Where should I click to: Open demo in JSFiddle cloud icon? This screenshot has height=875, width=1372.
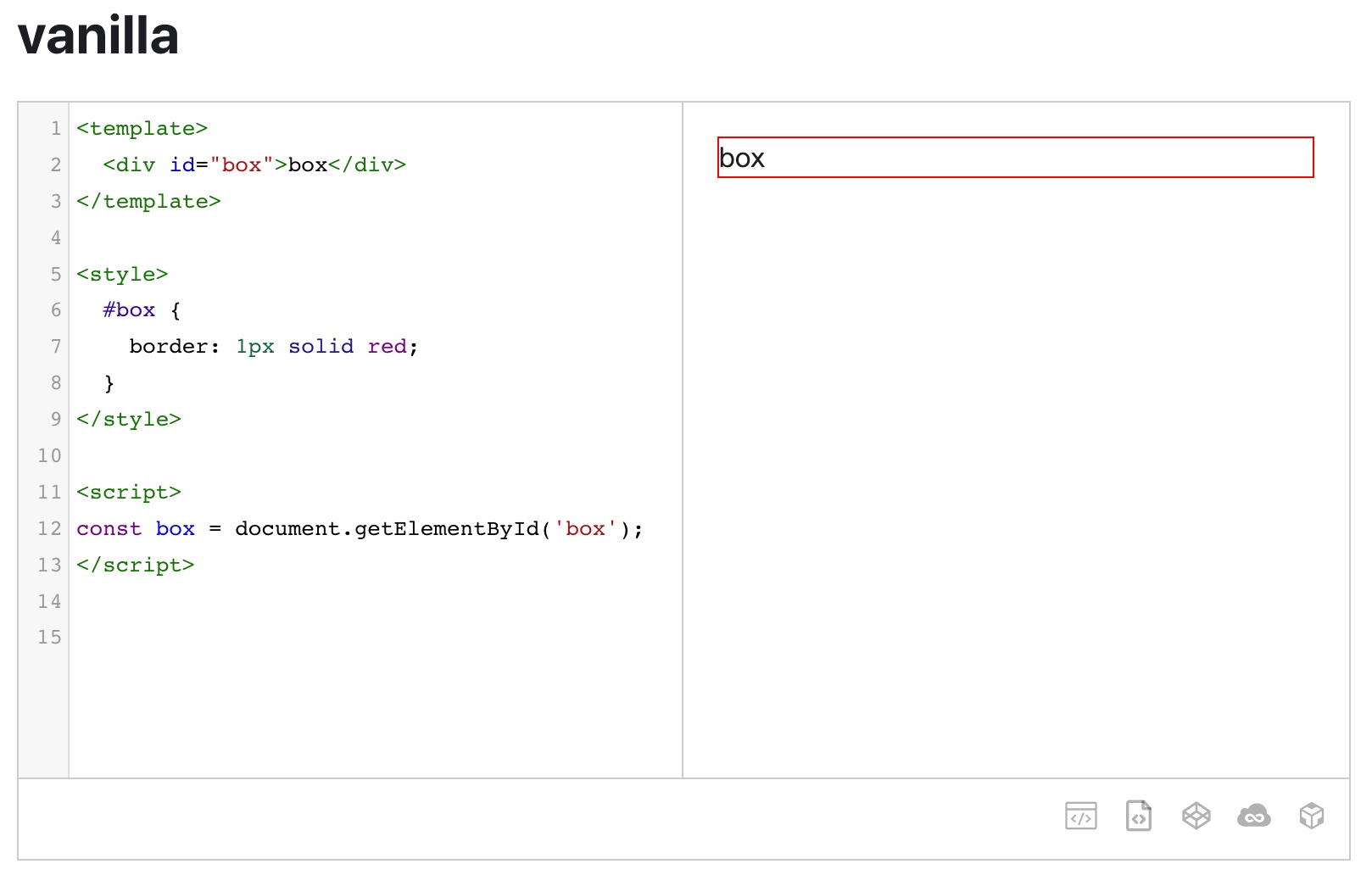coord(1253,816)
